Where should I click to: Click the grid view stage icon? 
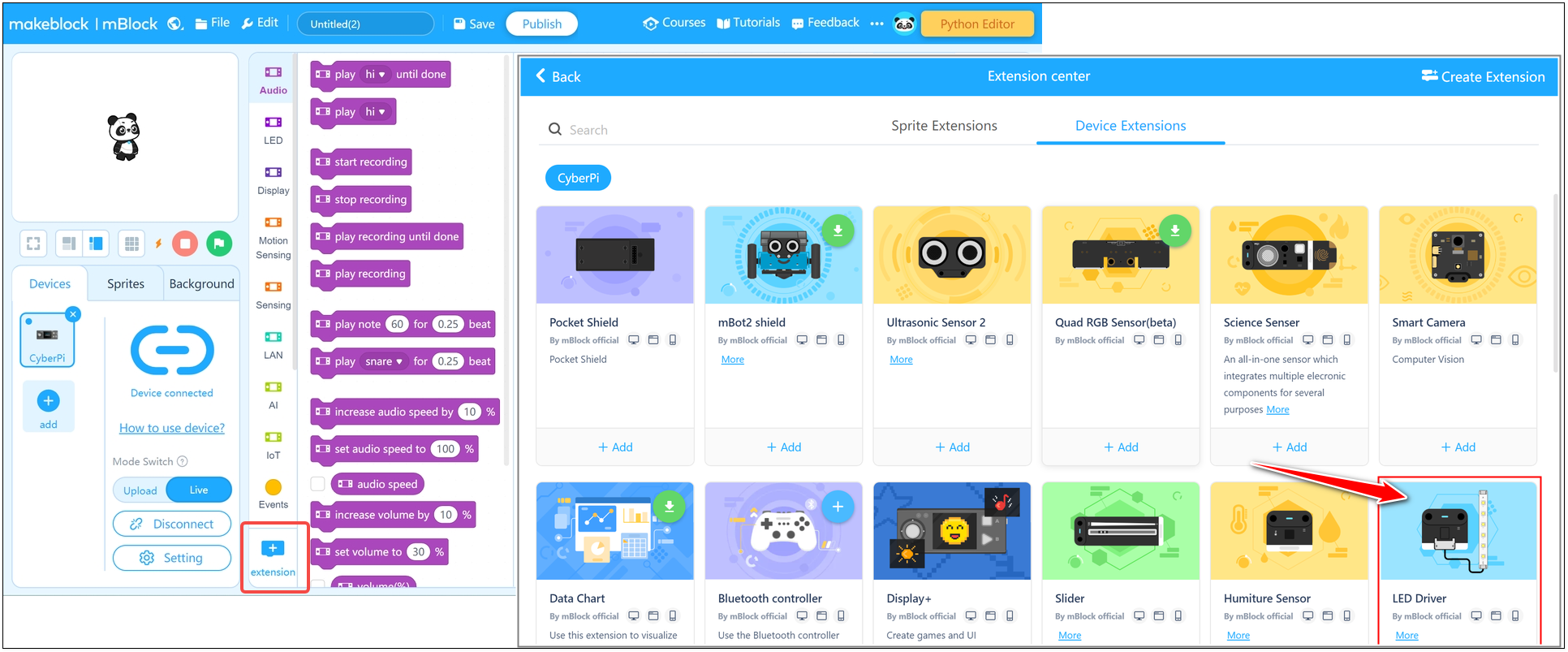[x=131, y=243]
